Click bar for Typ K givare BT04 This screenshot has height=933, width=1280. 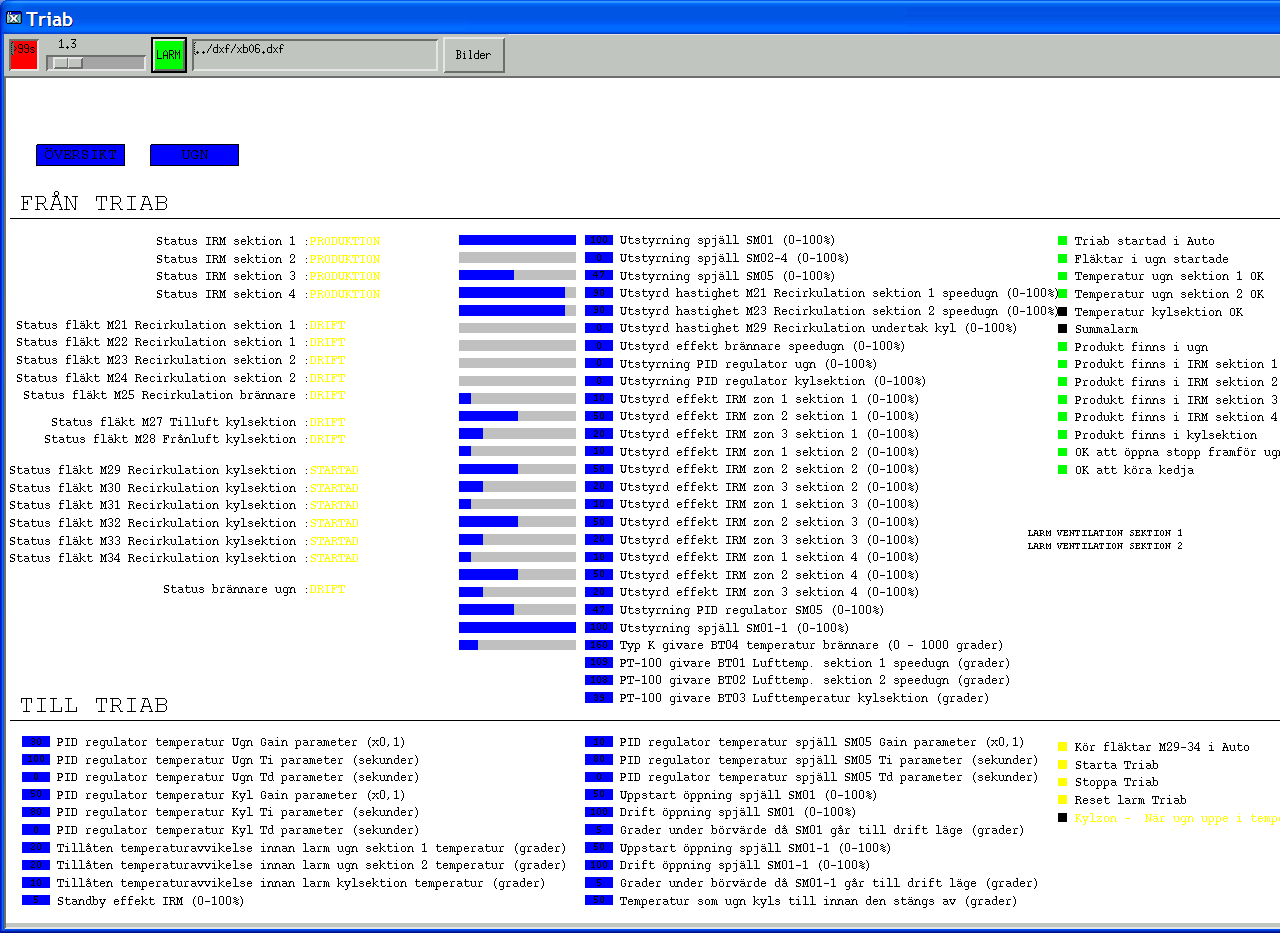(518, 645)
